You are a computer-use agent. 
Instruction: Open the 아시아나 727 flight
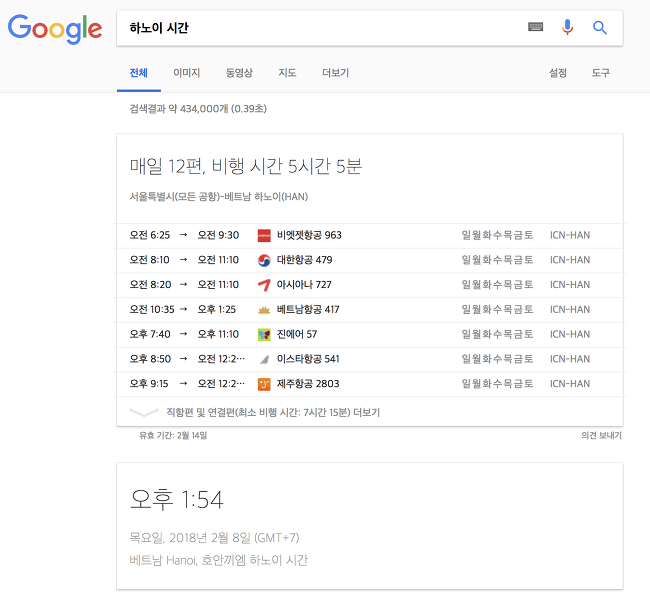tap(304, 285)
